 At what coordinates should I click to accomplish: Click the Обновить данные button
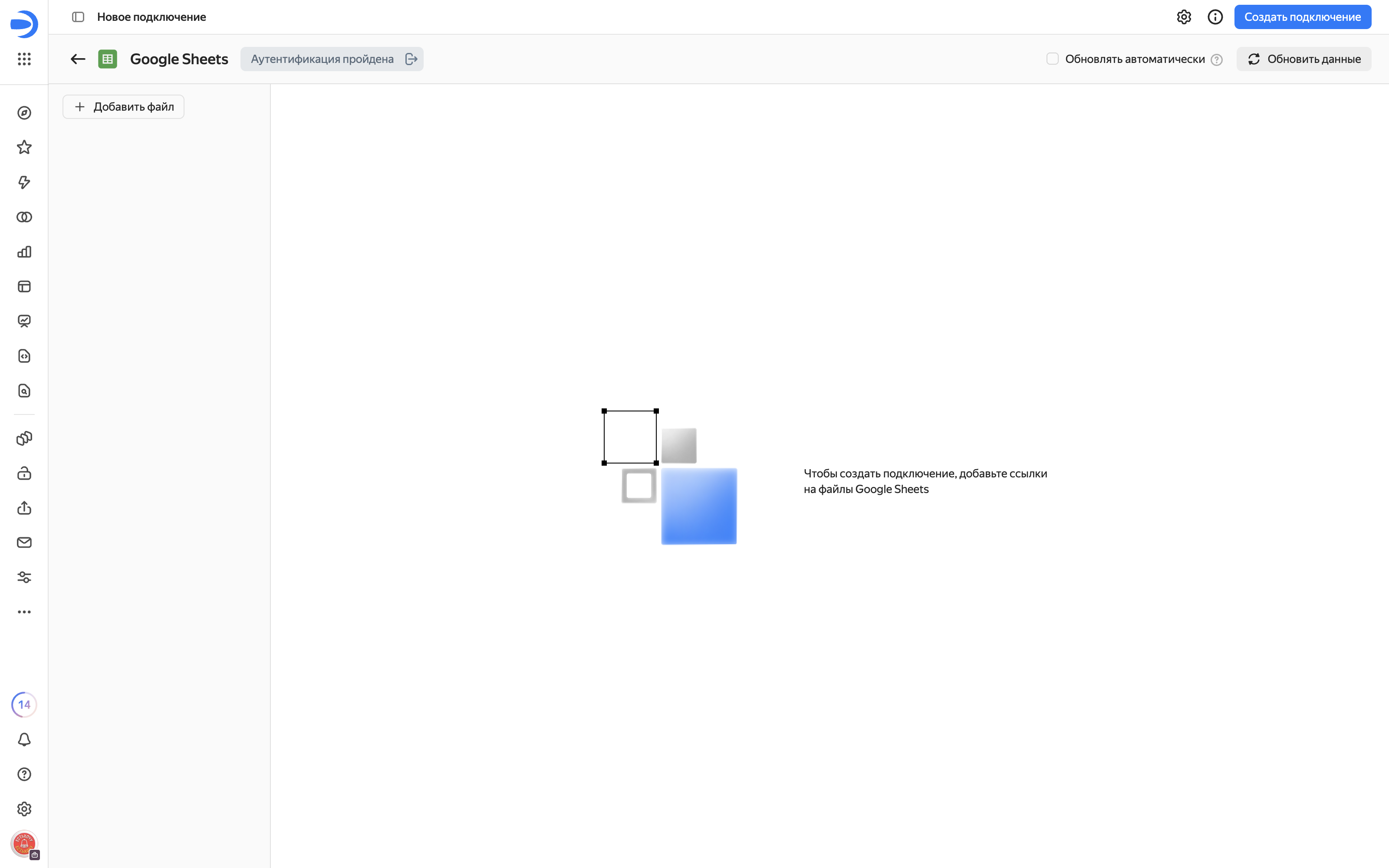pyautogui.click(x=1303, y=59)
